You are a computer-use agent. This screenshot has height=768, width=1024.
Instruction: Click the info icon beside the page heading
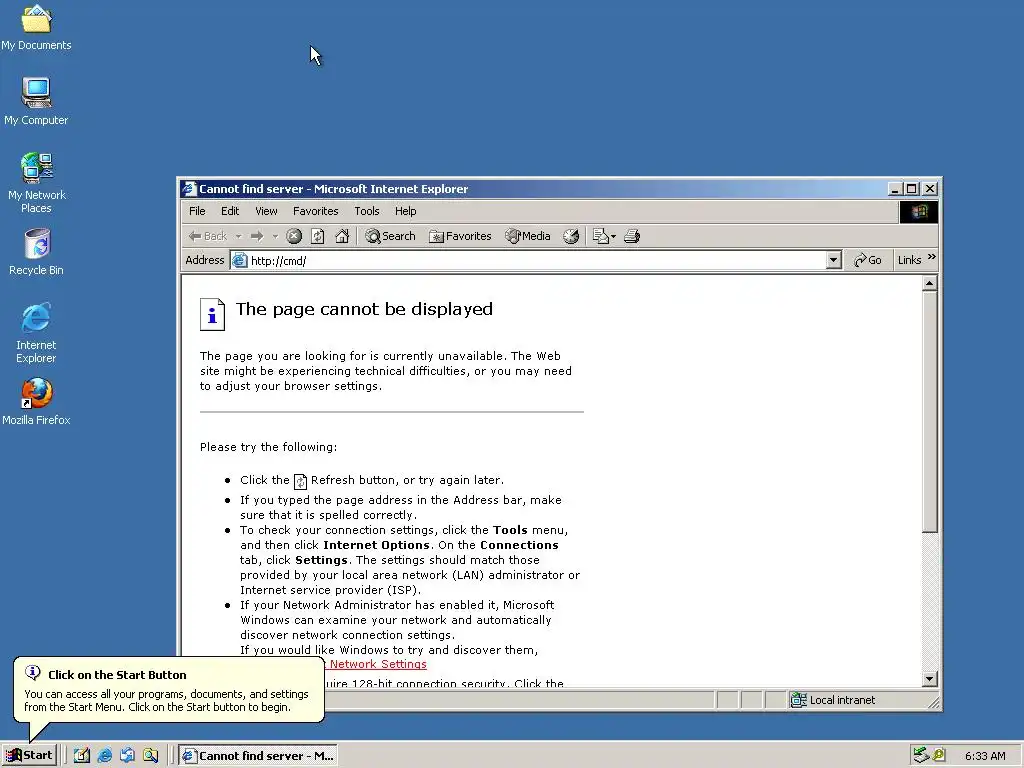[x=212, y=314]
